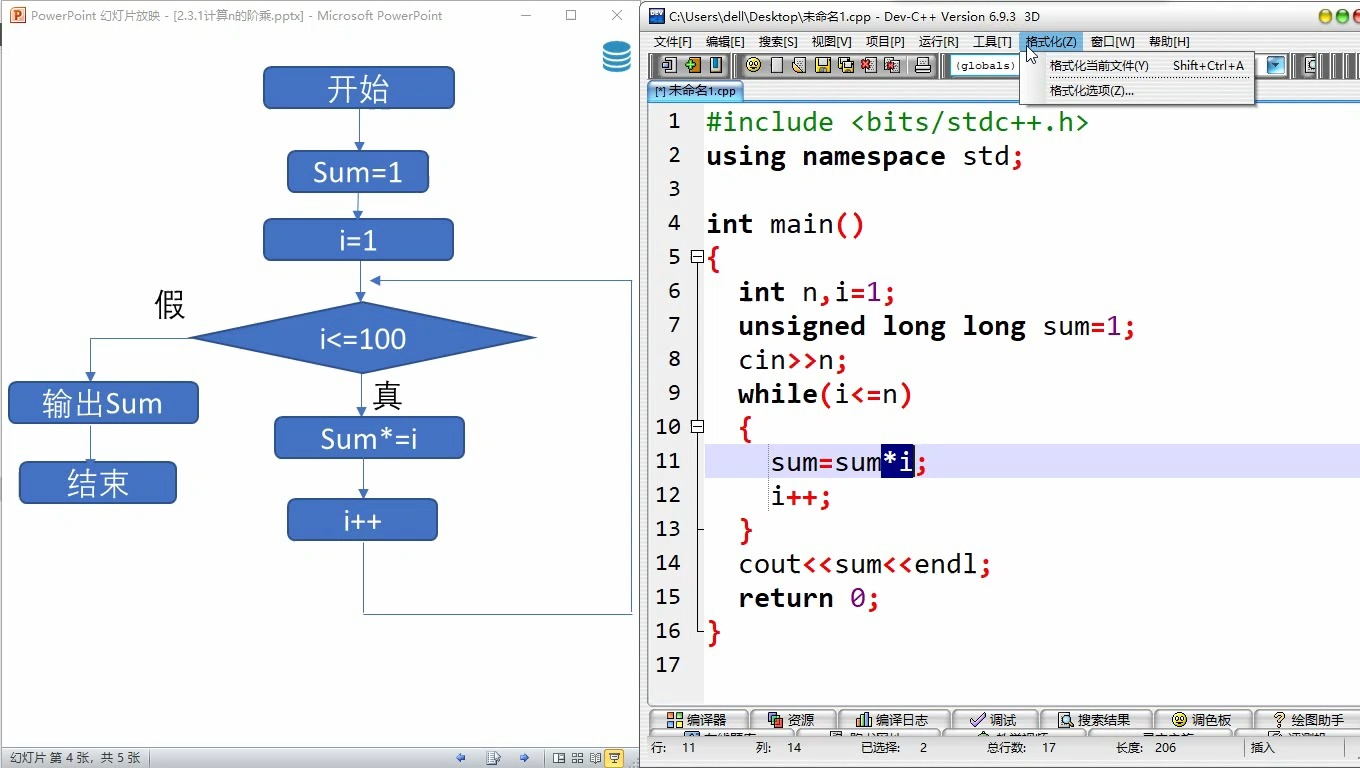Switch PowerPoint to normal view icon
This screenshot has height=768, width=1360.
click(x=560, y=758)
